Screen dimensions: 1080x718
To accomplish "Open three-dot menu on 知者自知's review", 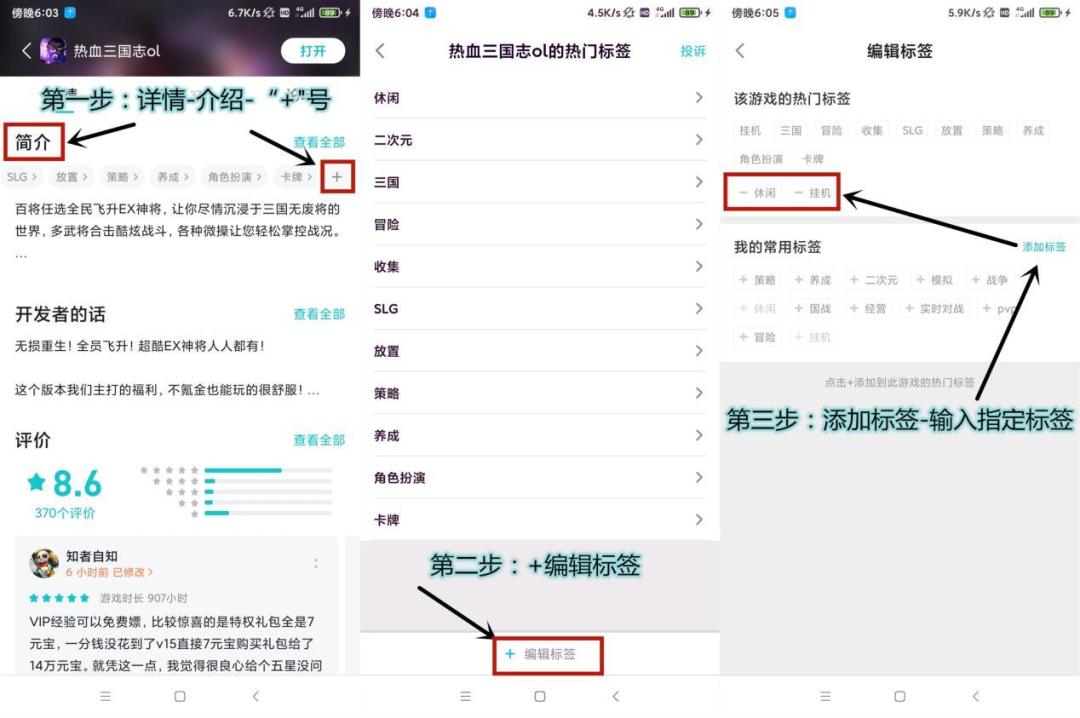I will [316, 564].
